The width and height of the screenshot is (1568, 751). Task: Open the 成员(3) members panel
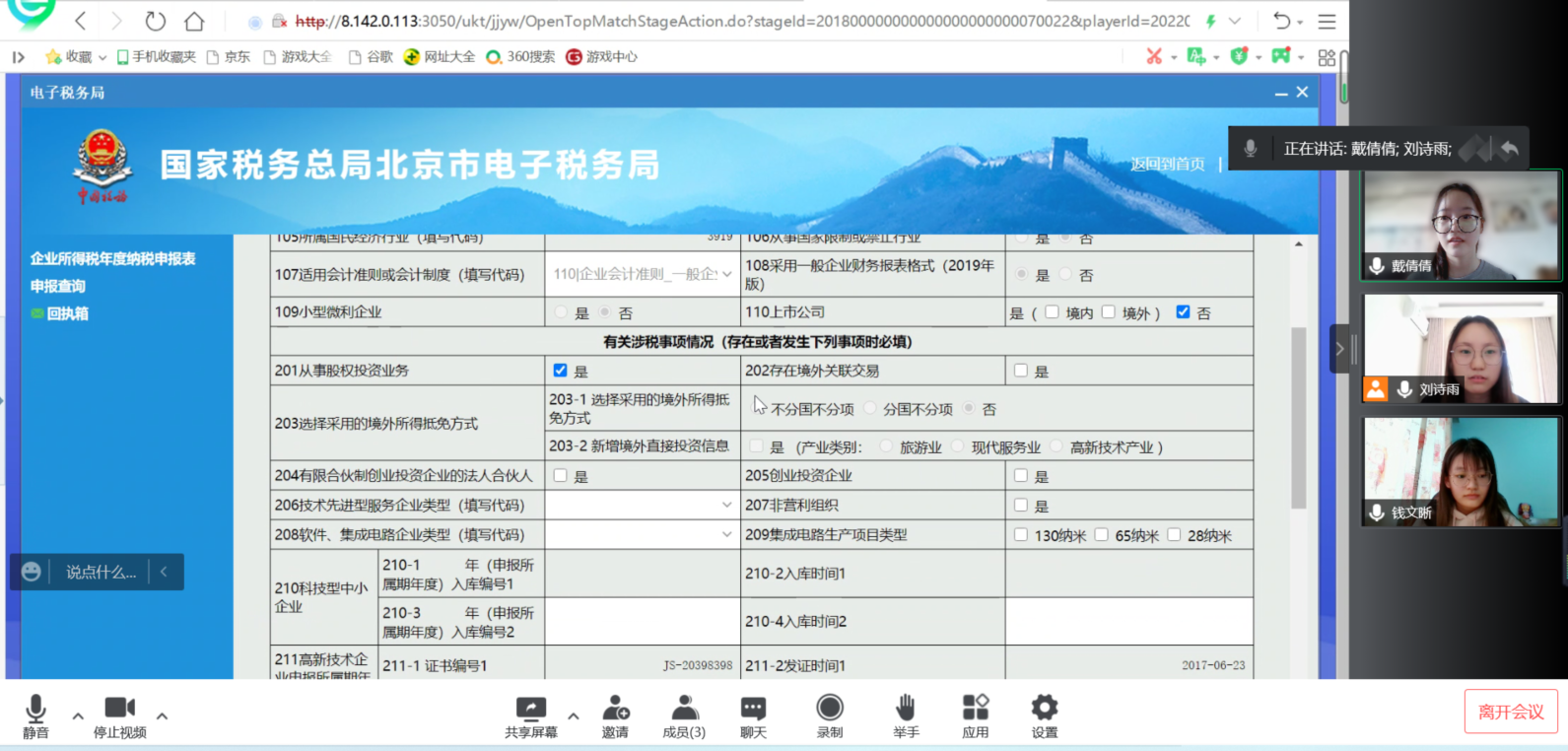(x=683, y=709)
